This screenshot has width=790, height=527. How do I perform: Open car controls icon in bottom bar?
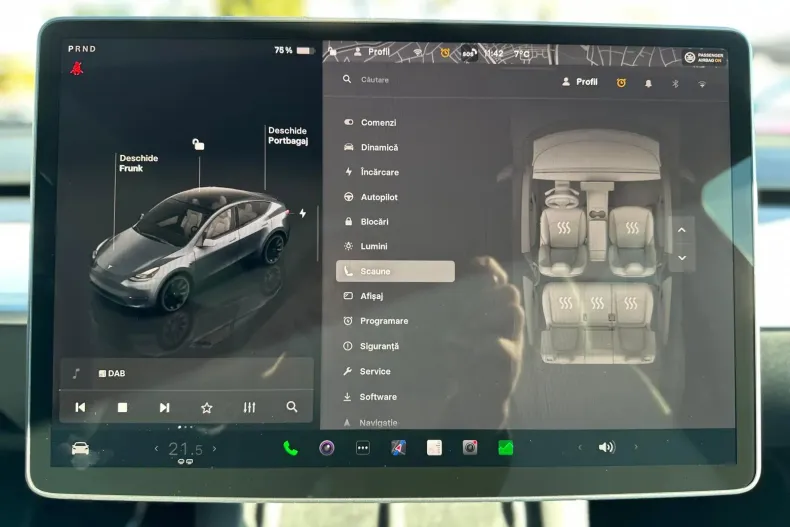tap(80, 448)
